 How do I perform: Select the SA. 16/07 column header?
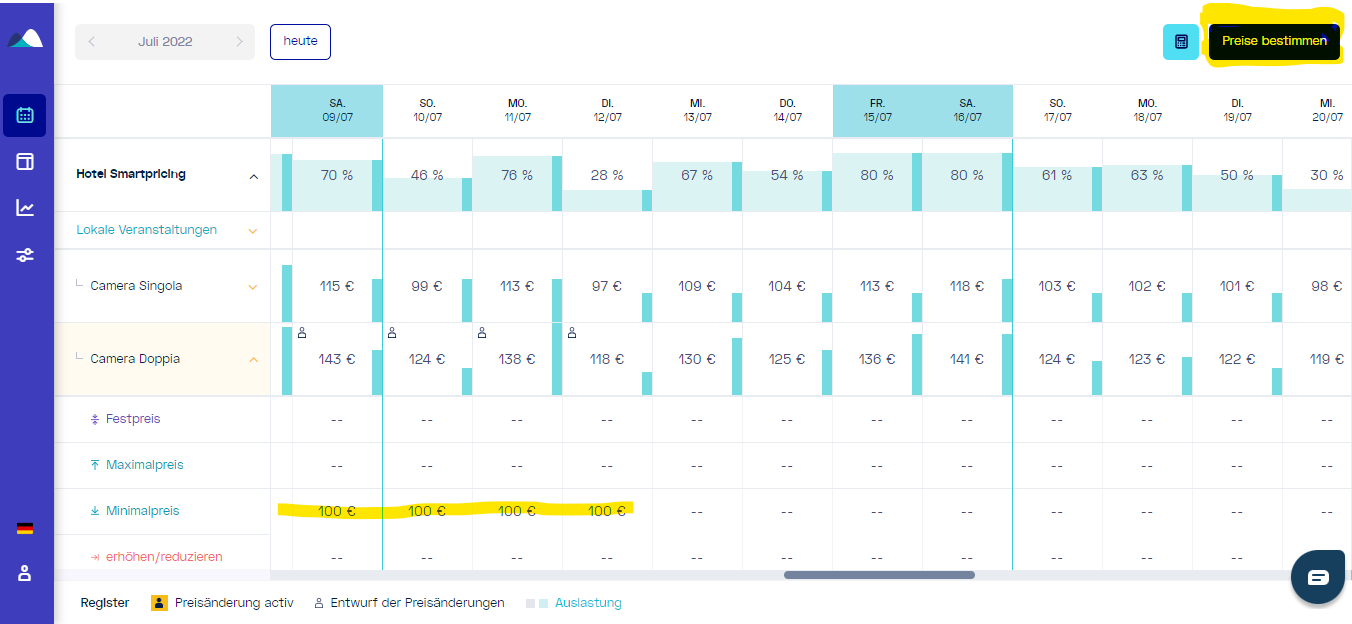point(967,110)
